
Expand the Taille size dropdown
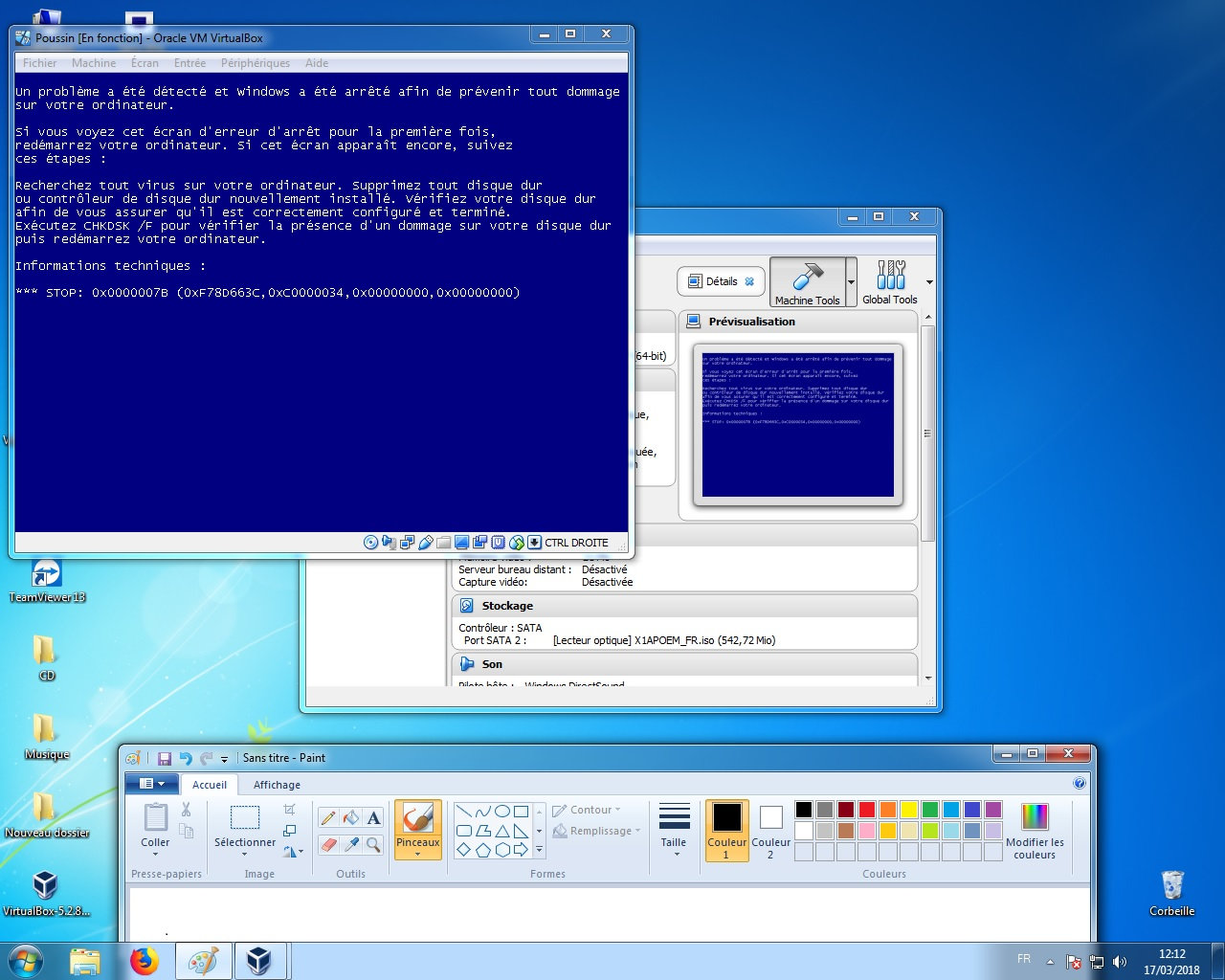point(674,830)
